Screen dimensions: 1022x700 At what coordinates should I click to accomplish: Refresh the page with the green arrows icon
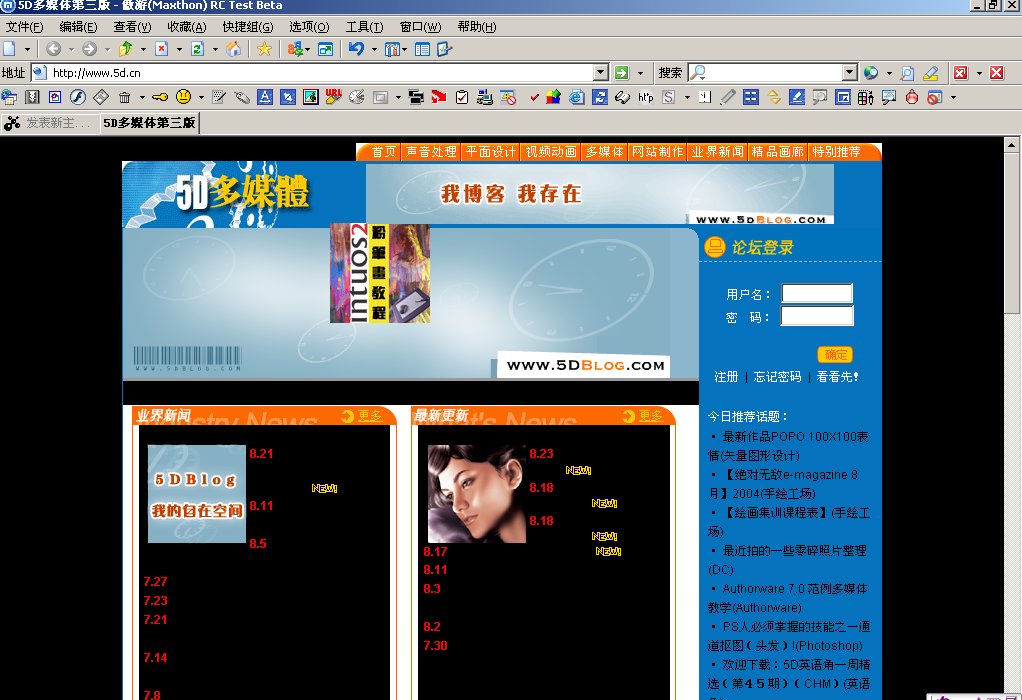(197, 49)
